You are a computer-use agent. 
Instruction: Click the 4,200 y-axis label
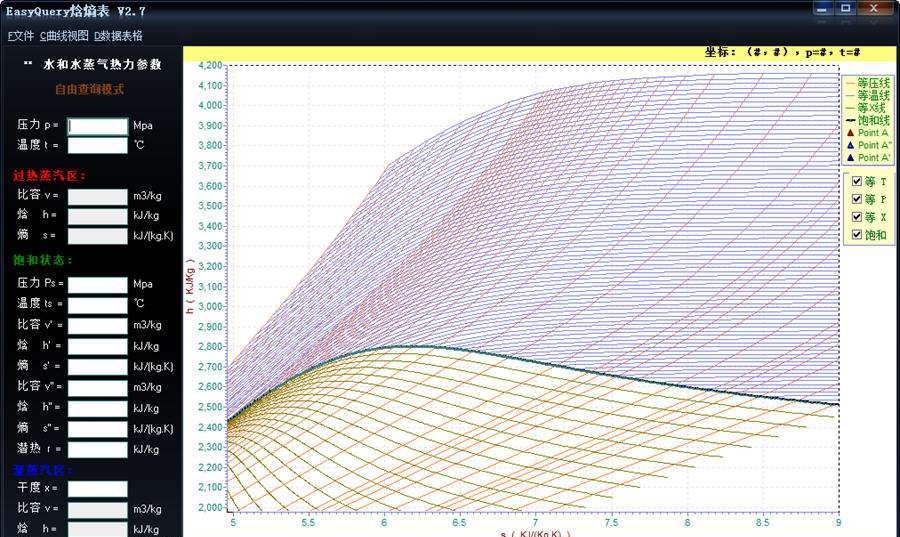coord(210,65)
